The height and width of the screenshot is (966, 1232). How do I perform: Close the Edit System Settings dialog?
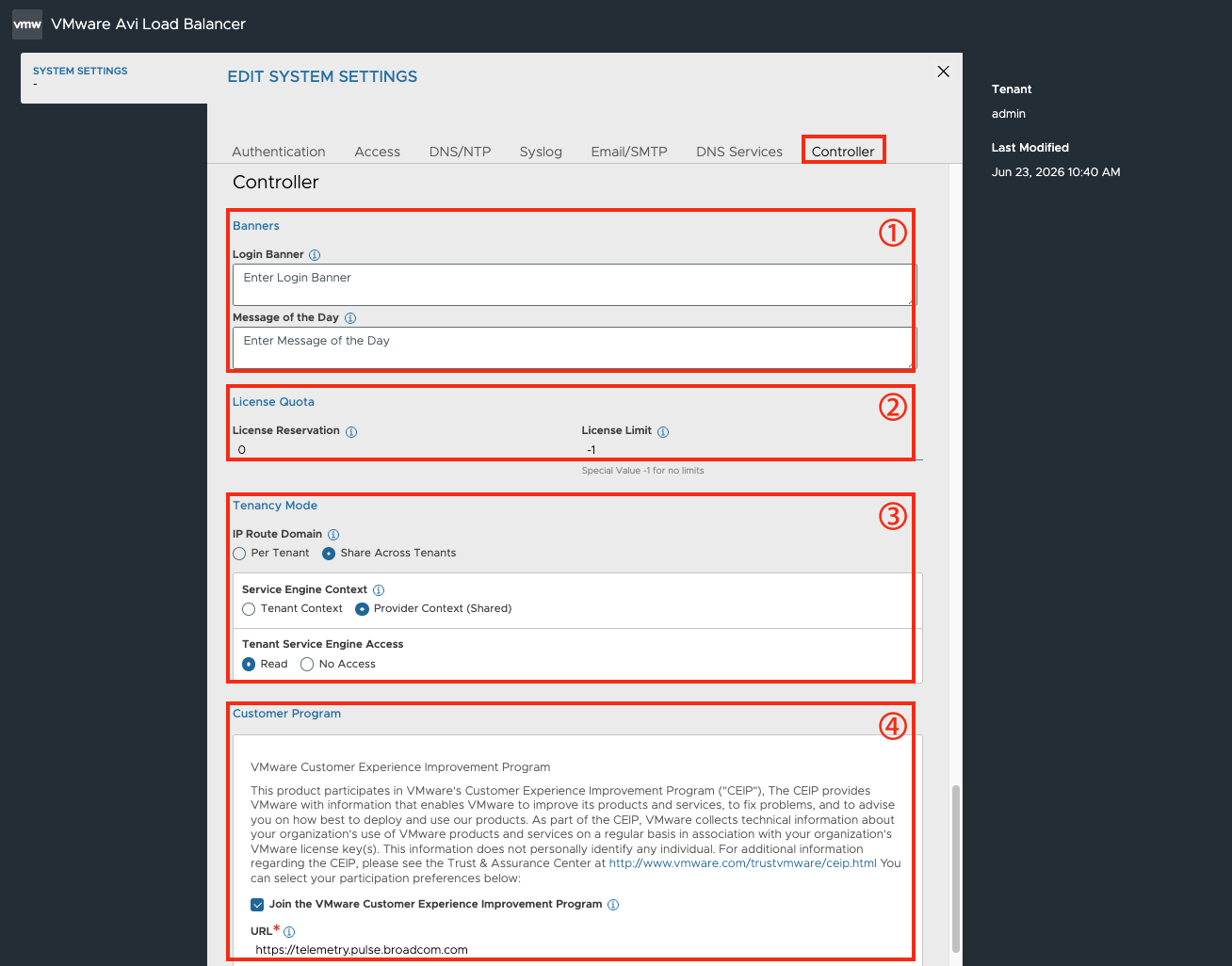click(x=943, y=72)
